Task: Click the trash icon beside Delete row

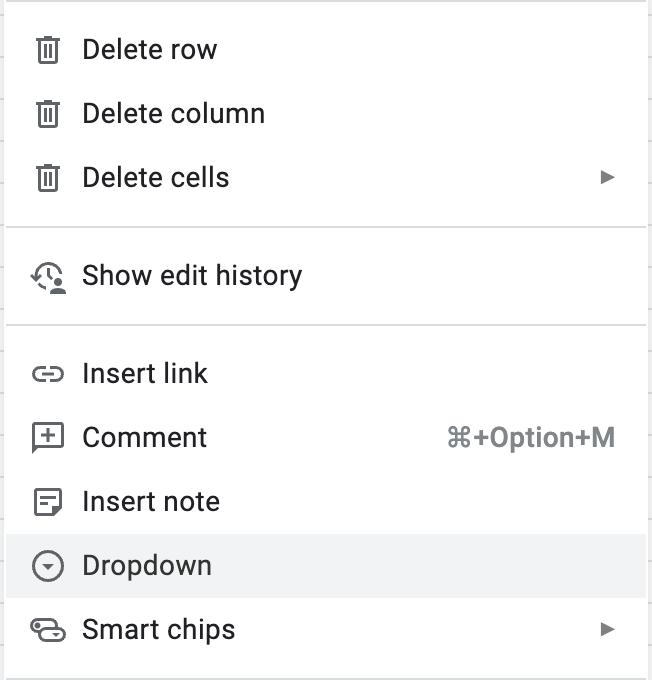Action: (48, 50)
